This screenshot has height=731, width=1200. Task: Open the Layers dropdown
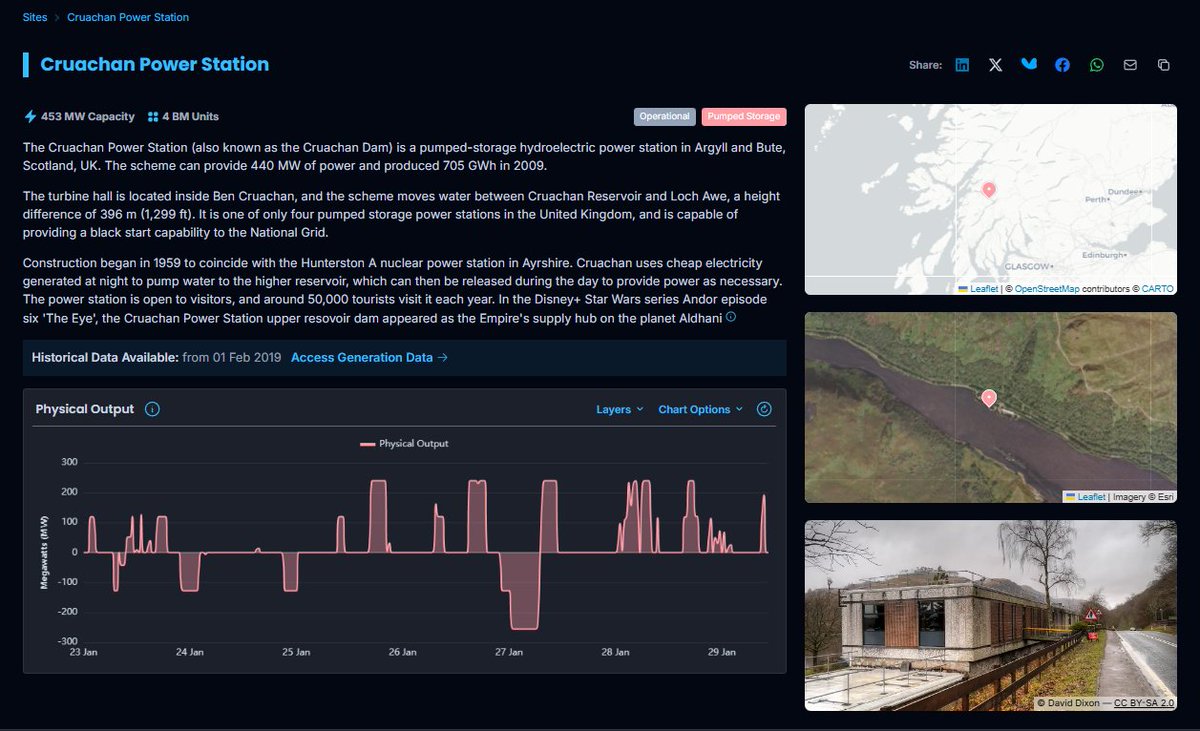(x=620, y=409)
